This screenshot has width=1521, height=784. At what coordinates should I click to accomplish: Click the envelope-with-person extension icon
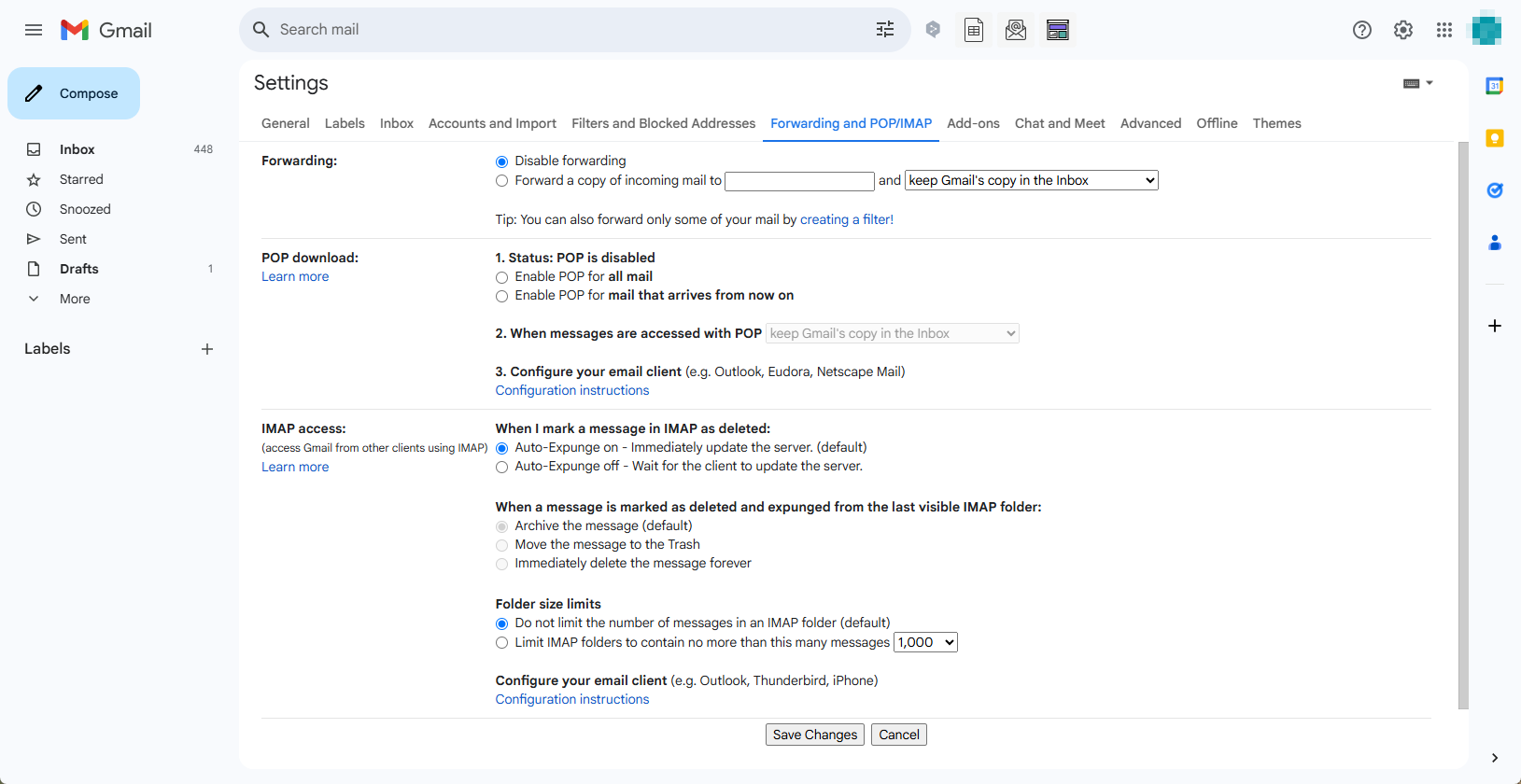1016,30
